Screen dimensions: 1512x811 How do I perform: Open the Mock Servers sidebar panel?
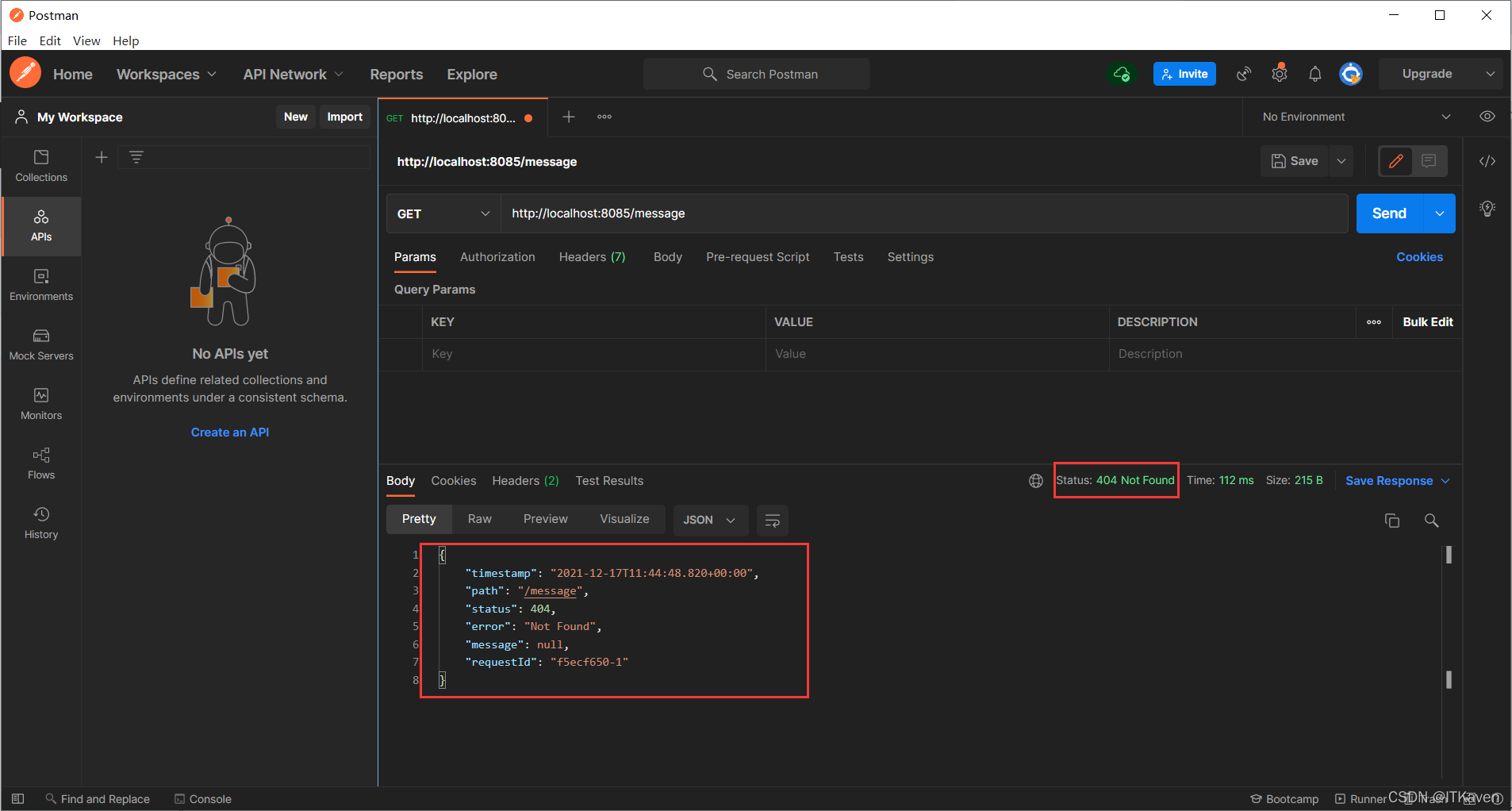[x=41, y=344]
